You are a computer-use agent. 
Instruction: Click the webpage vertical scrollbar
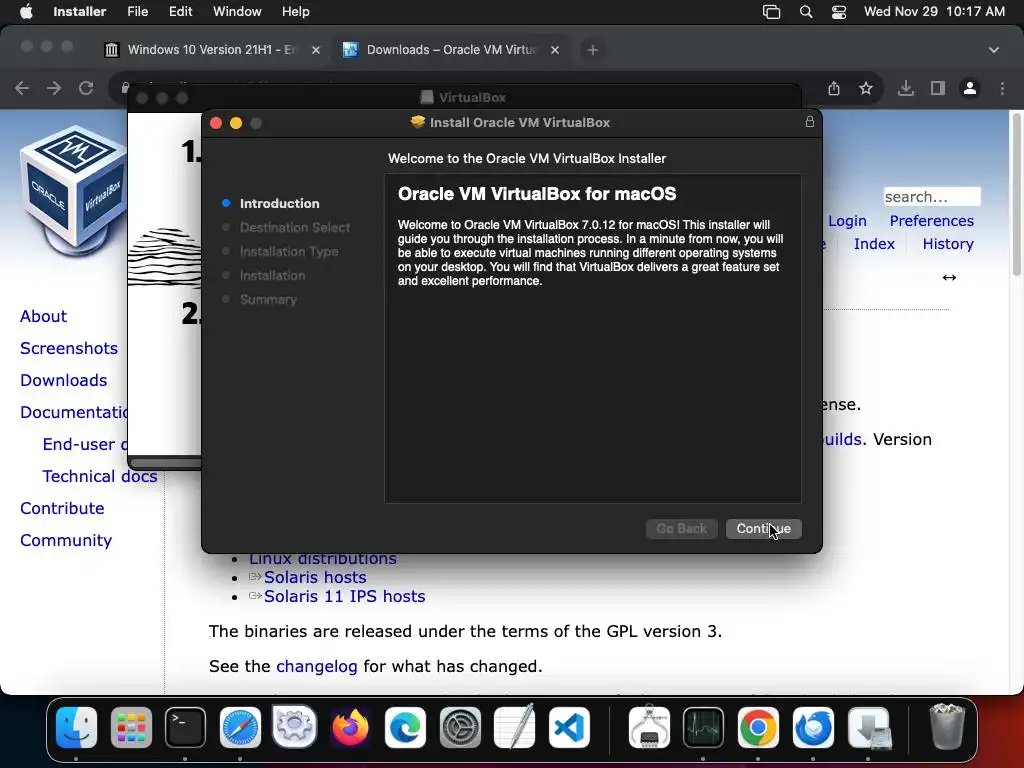point(1017,194)
